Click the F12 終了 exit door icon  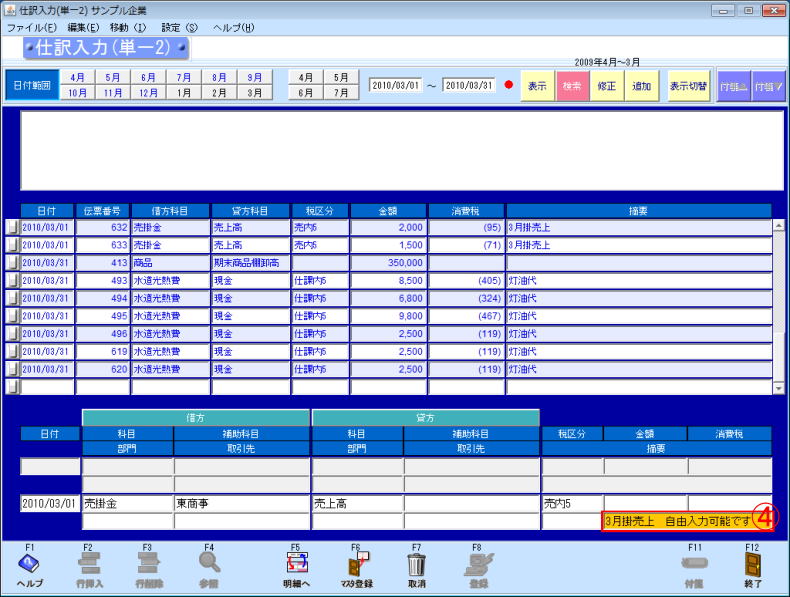[753, 564]
